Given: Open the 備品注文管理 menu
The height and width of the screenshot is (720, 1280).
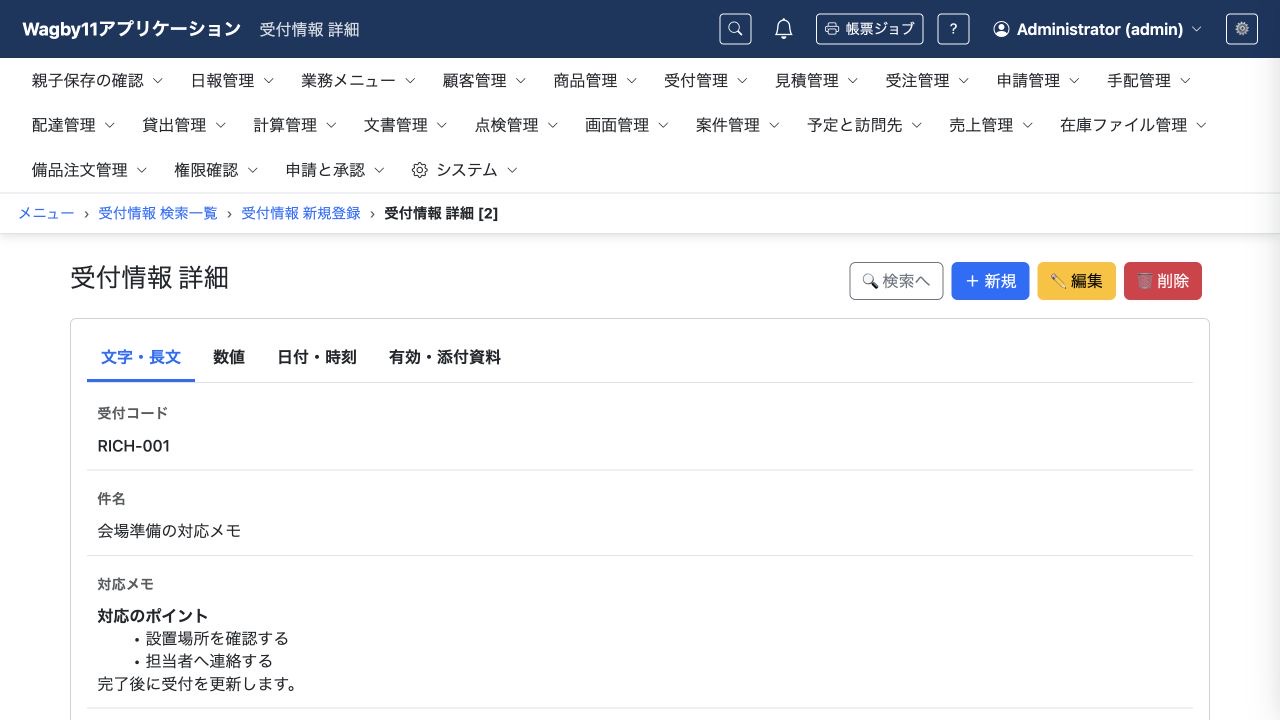Looking at the screenshot, I should point(90,170).
